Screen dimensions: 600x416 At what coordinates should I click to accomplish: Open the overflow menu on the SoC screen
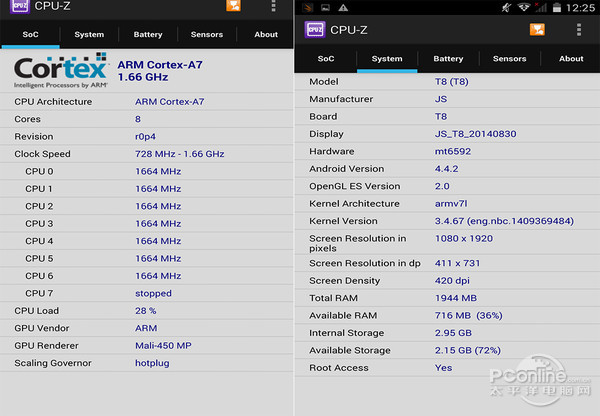pos(274,6)
